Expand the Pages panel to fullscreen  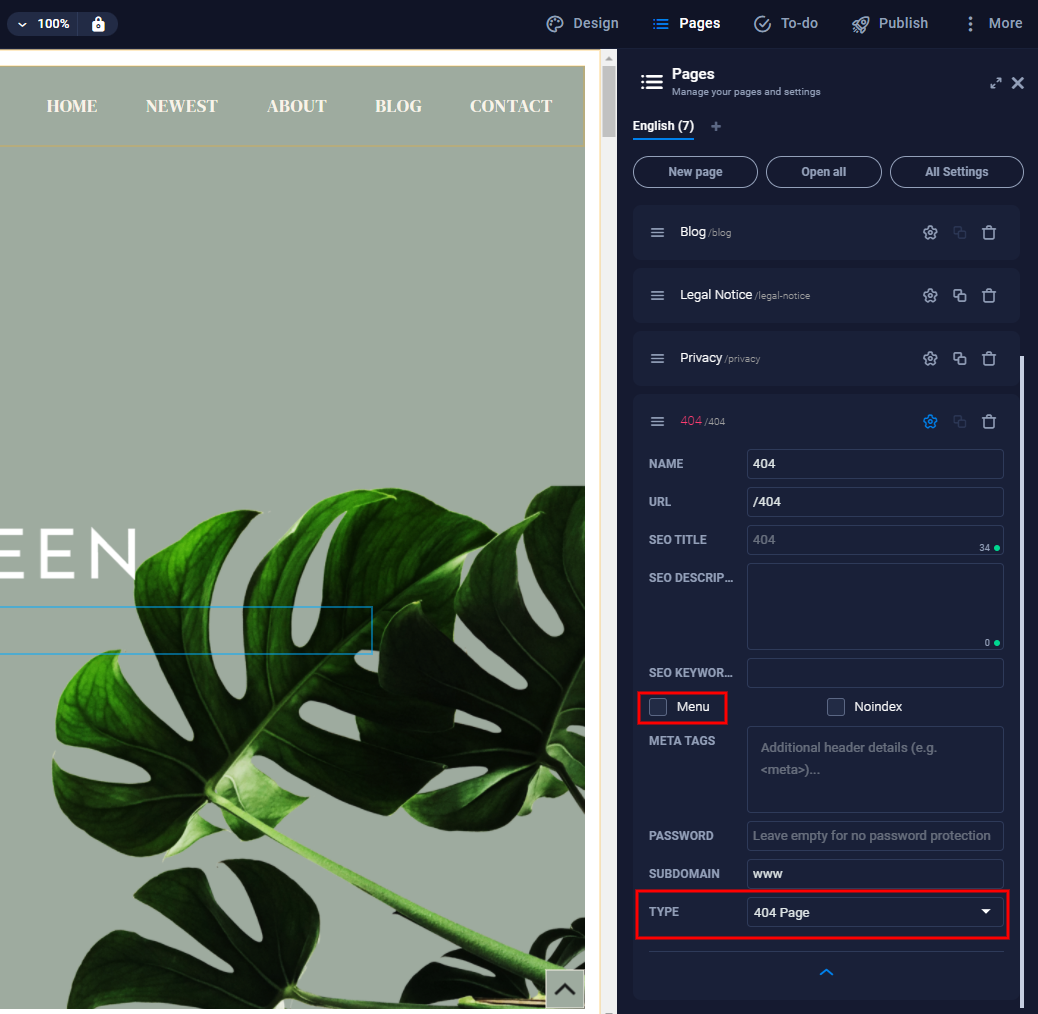tap(995, 83)
